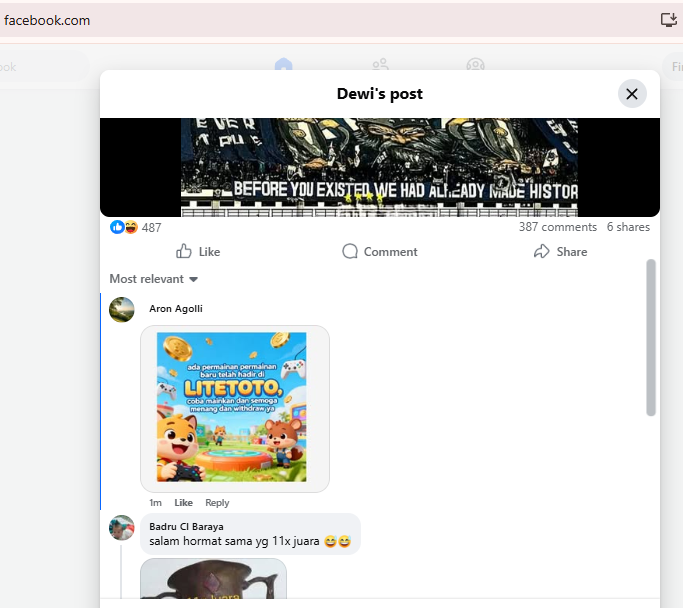
Task: Open the stadium banner post image
Action: coord(379,167)
